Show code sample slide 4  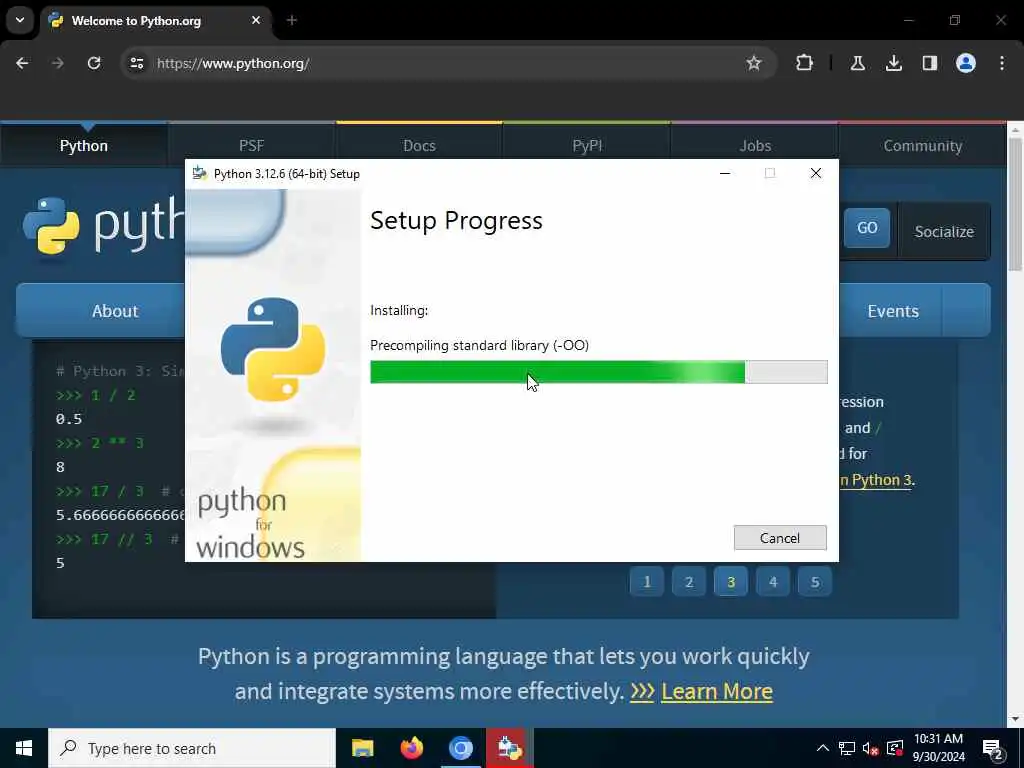click(x=773, y=582)
